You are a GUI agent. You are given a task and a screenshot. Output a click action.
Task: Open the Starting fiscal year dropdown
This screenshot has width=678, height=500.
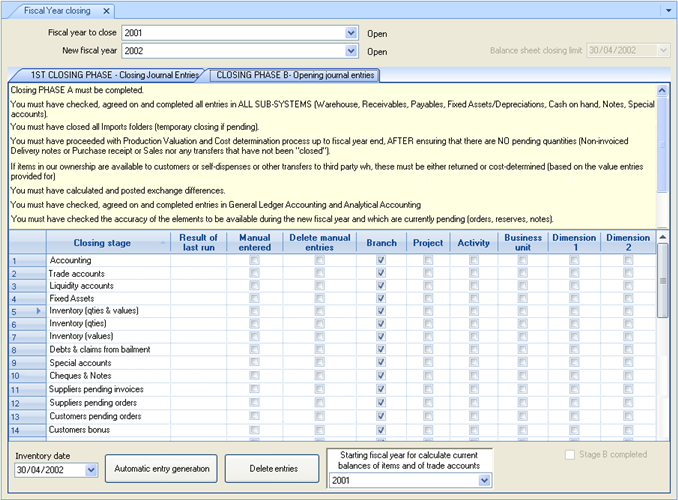coord(484,480)
